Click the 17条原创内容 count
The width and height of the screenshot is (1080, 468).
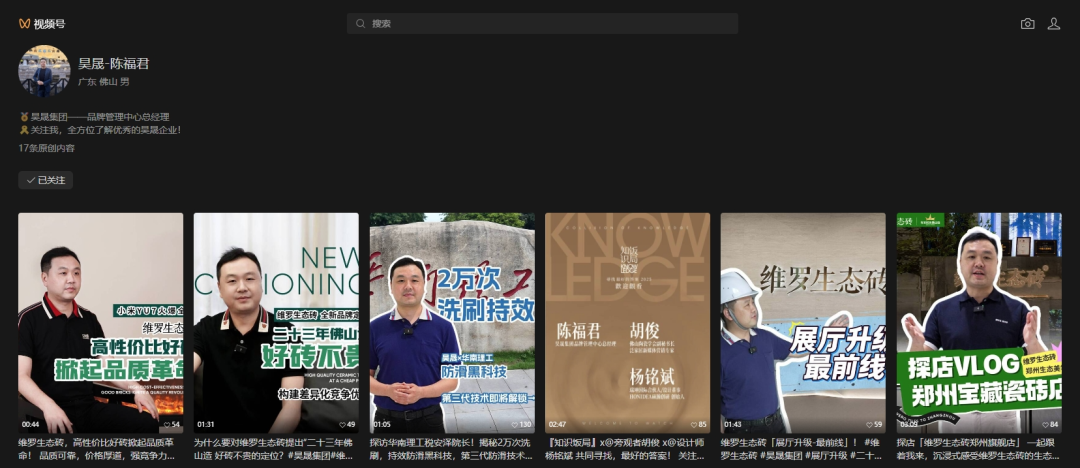(x=47, y=147)
